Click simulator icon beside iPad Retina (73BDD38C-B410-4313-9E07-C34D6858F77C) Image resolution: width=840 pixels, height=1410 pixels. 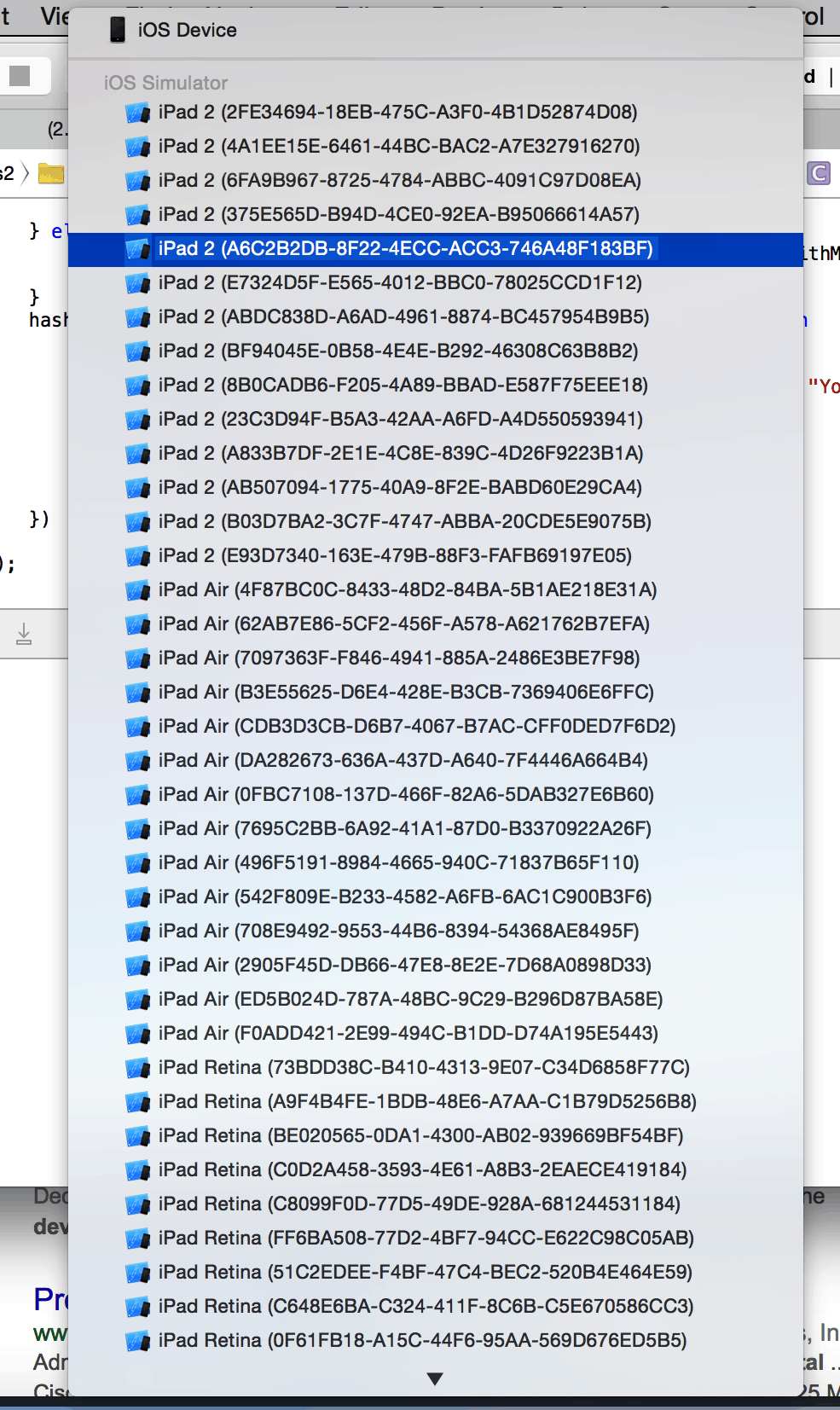click(138, 1068)
